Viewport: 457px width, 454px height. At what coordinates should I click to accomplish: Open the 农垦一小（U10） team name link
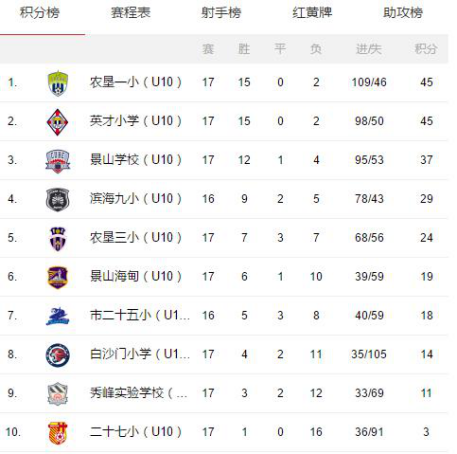pos(135,82)
